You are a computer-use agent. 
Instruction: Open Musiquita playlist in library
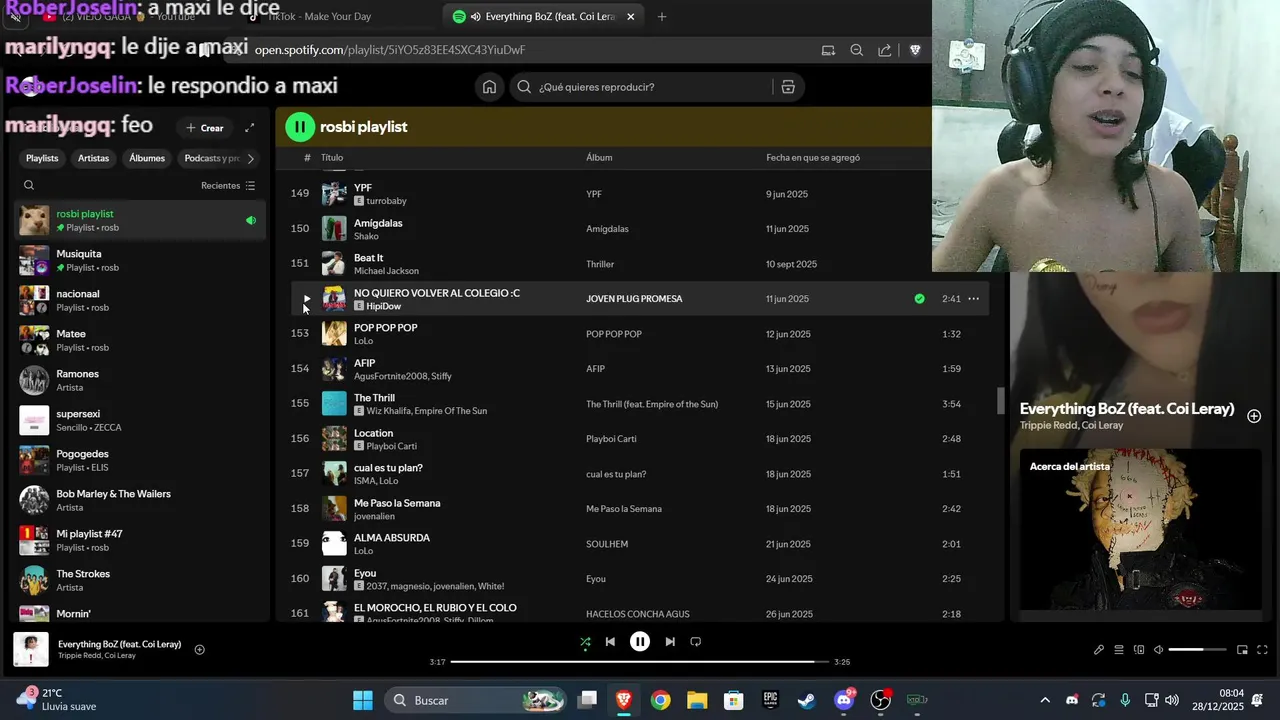pos(140,260)
